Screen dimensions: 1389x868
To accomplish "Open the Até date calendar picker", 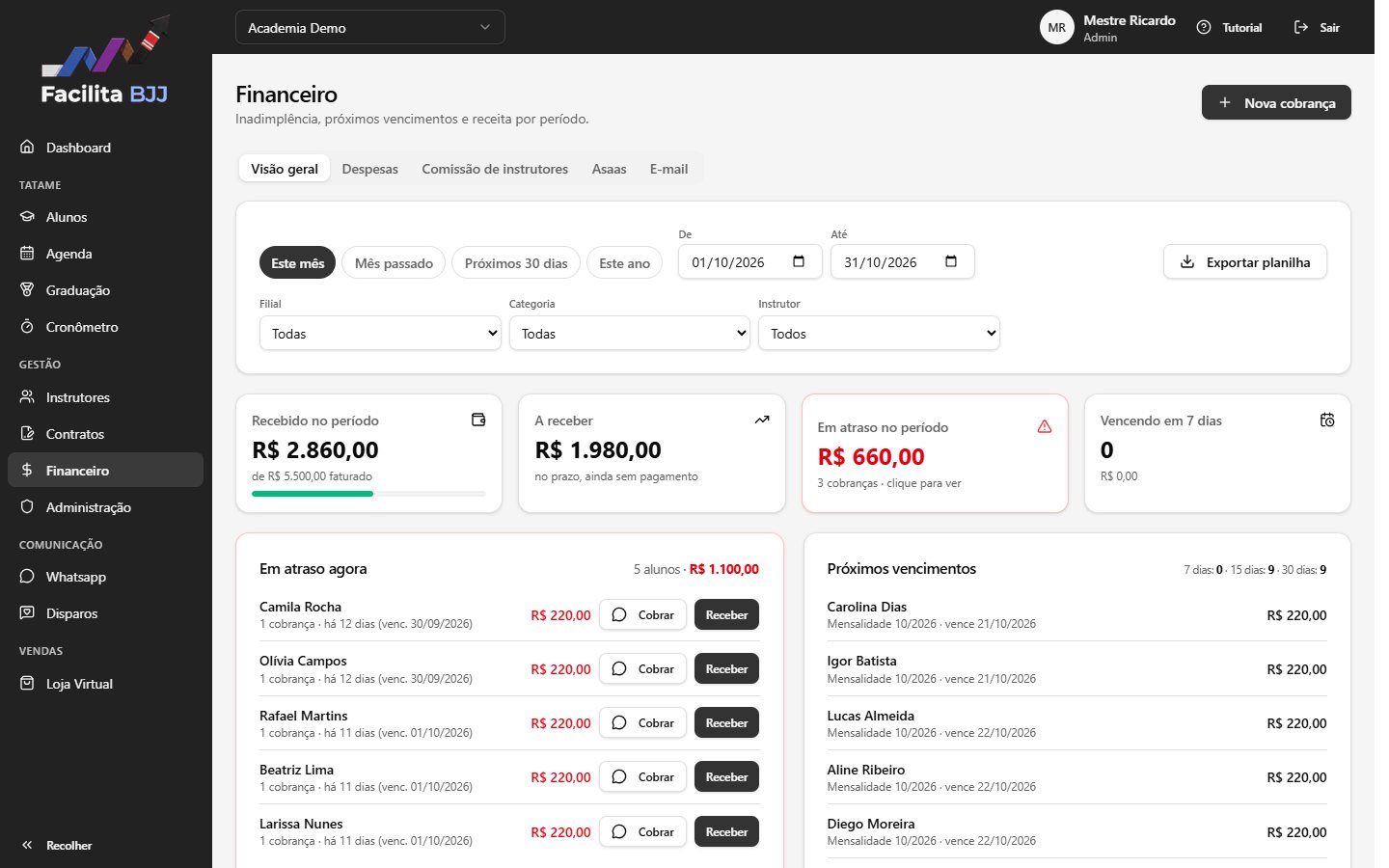I will point(951,262).
